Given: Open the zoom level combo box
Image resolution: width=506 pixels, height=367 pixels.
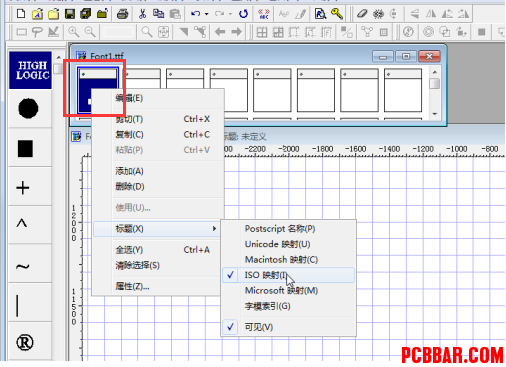Looking at the screenshot, I should pyautogui.click(x=118, y=32).
